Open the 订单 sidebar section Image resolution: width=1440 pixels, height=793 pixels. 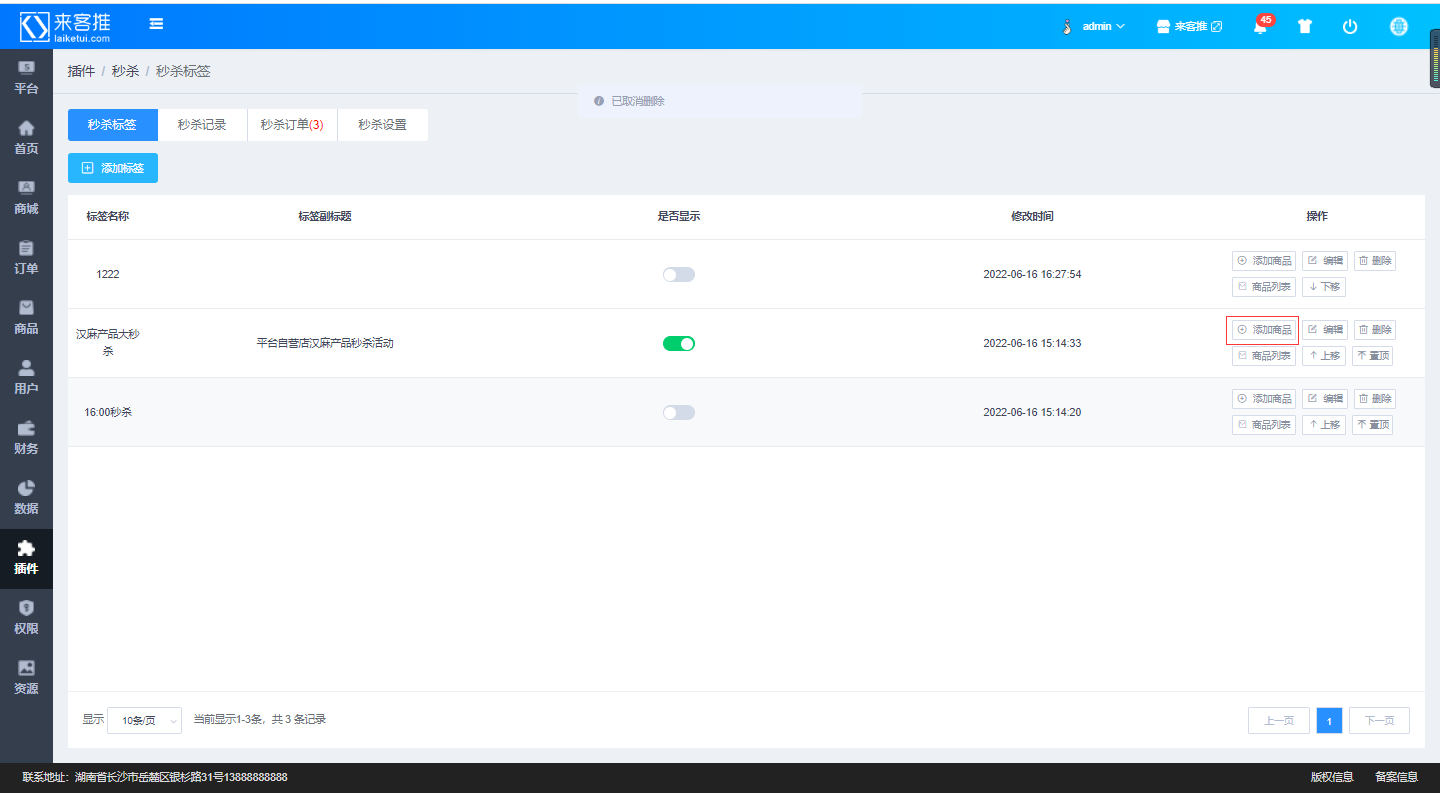click(x=26, y=258)
